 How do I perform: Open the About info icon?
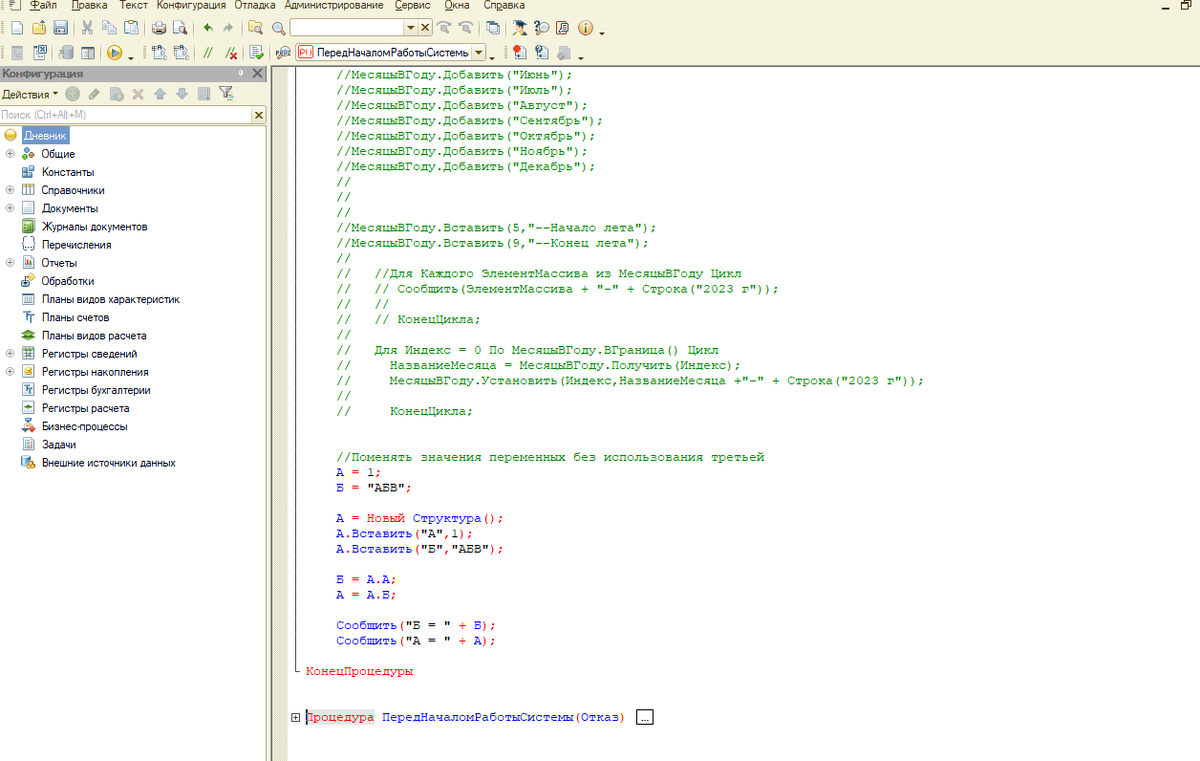pyautogui.click(x=585, y=28)
